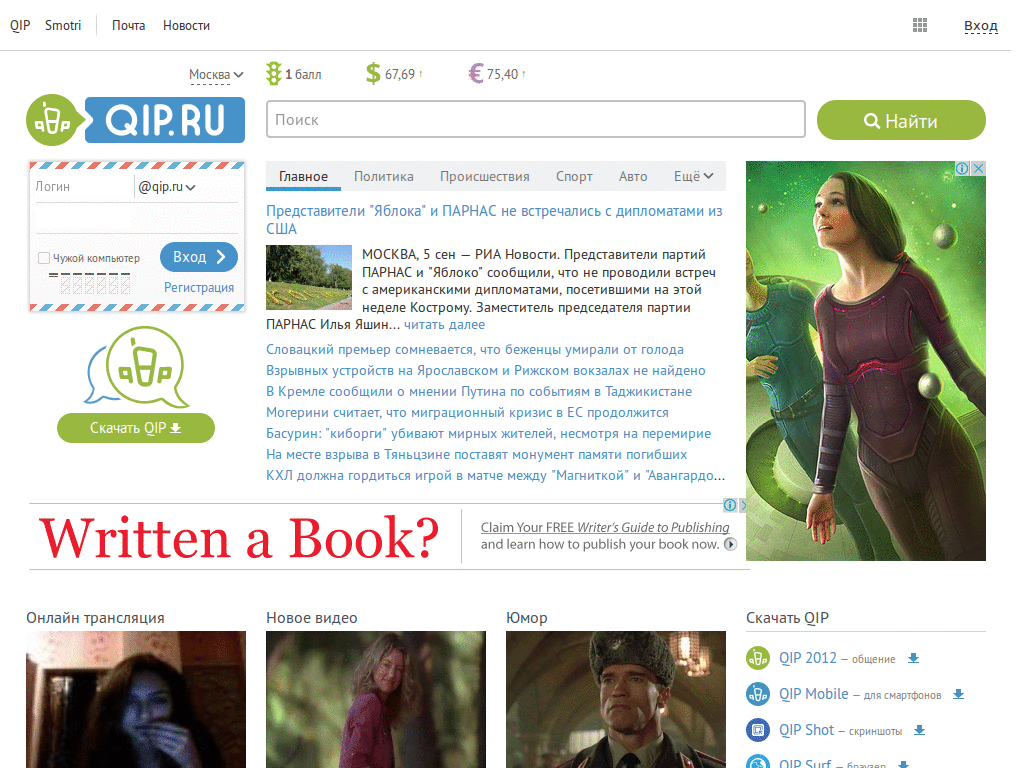Click the info icon on book ad
This screenshot has width=1024, height=768.
(x=730, y=505)
